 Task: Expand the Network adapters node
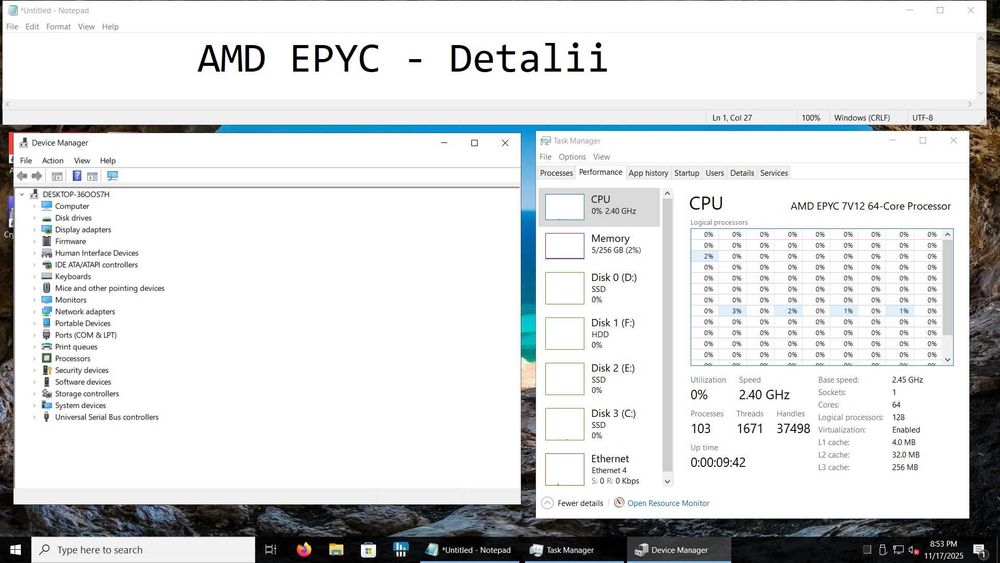[x=34, y=312]
